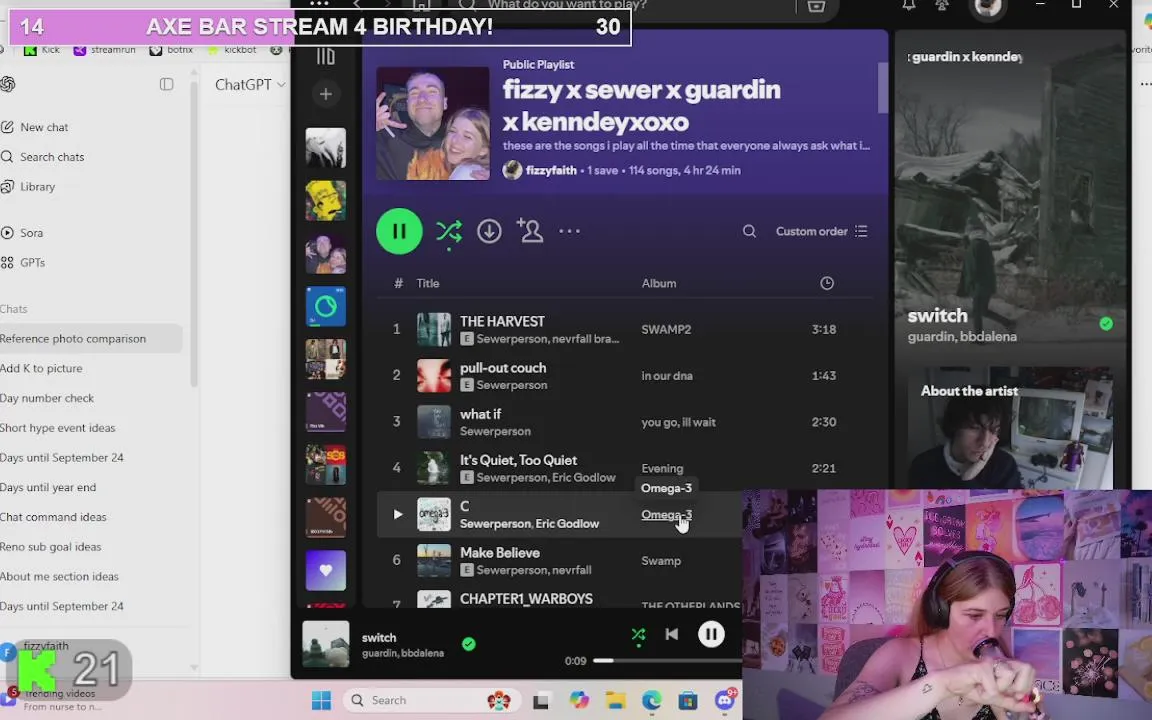Open Spotify Your Library icon
The height and width of the screenshot is (720, 1152).
pyautogui.click(x=325, y=56)
